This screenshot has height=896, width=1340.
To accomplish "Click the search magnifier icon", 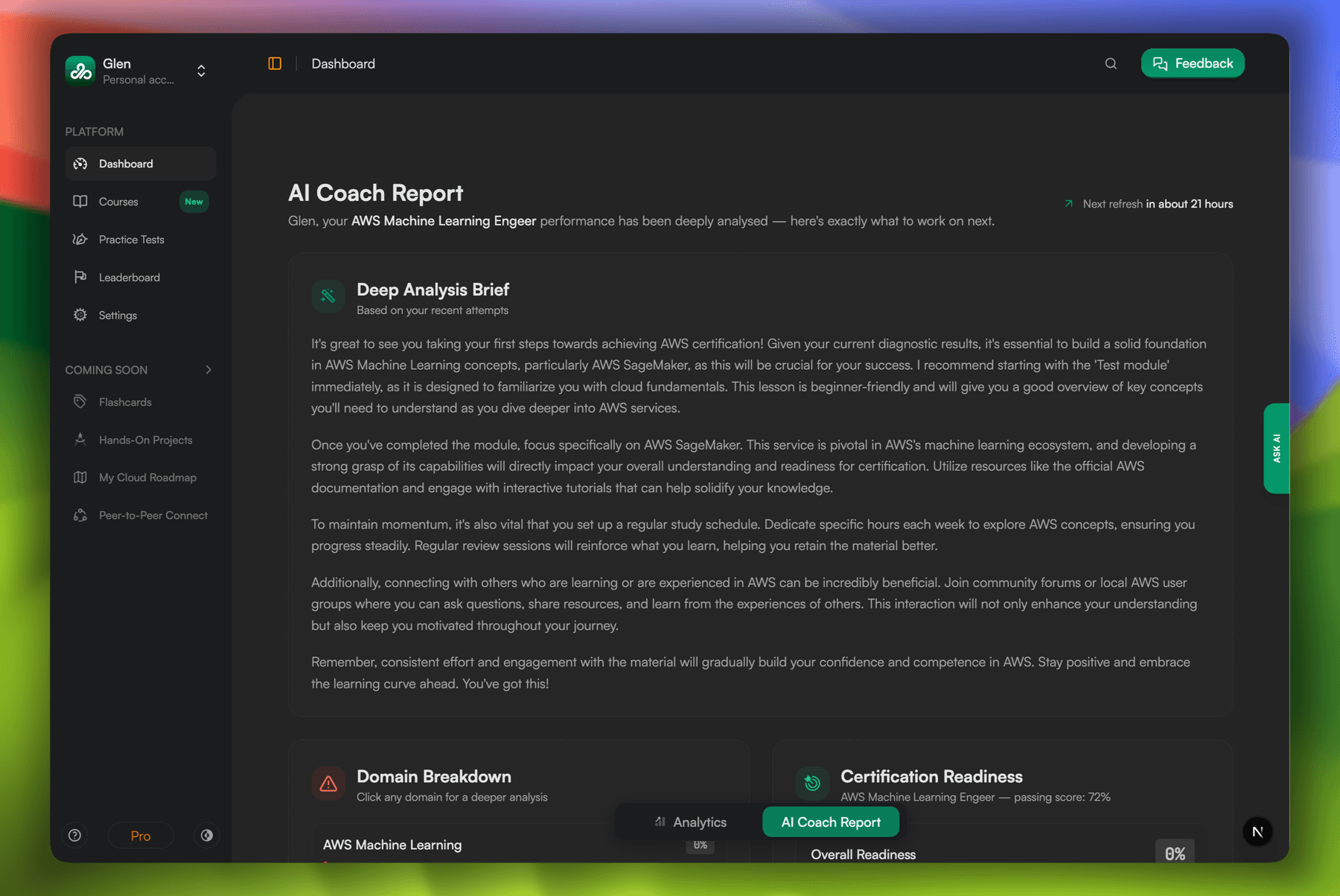I will [1111, 64].
